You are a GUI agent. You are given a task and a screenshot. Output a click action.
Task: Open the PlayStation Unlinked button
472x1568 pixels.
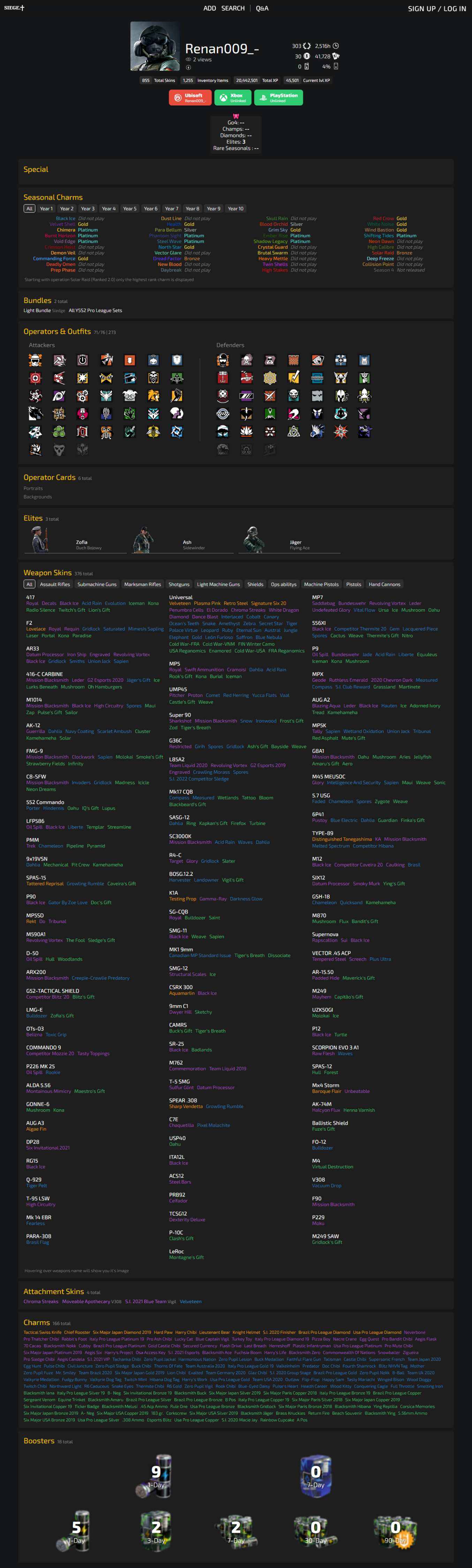pyautogui.click(x=278, y=97)
